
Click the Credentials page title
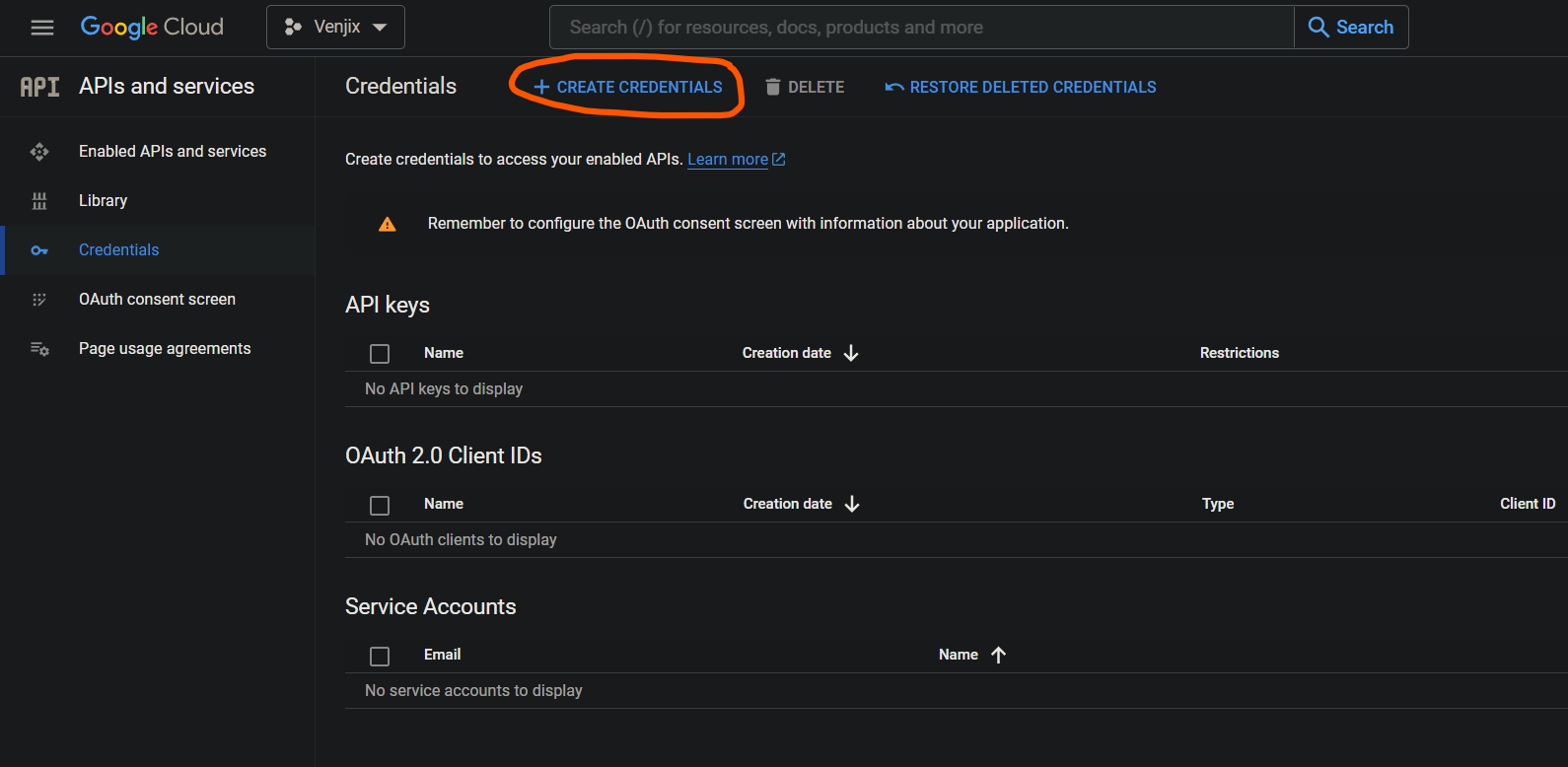[x=400, y=87]
